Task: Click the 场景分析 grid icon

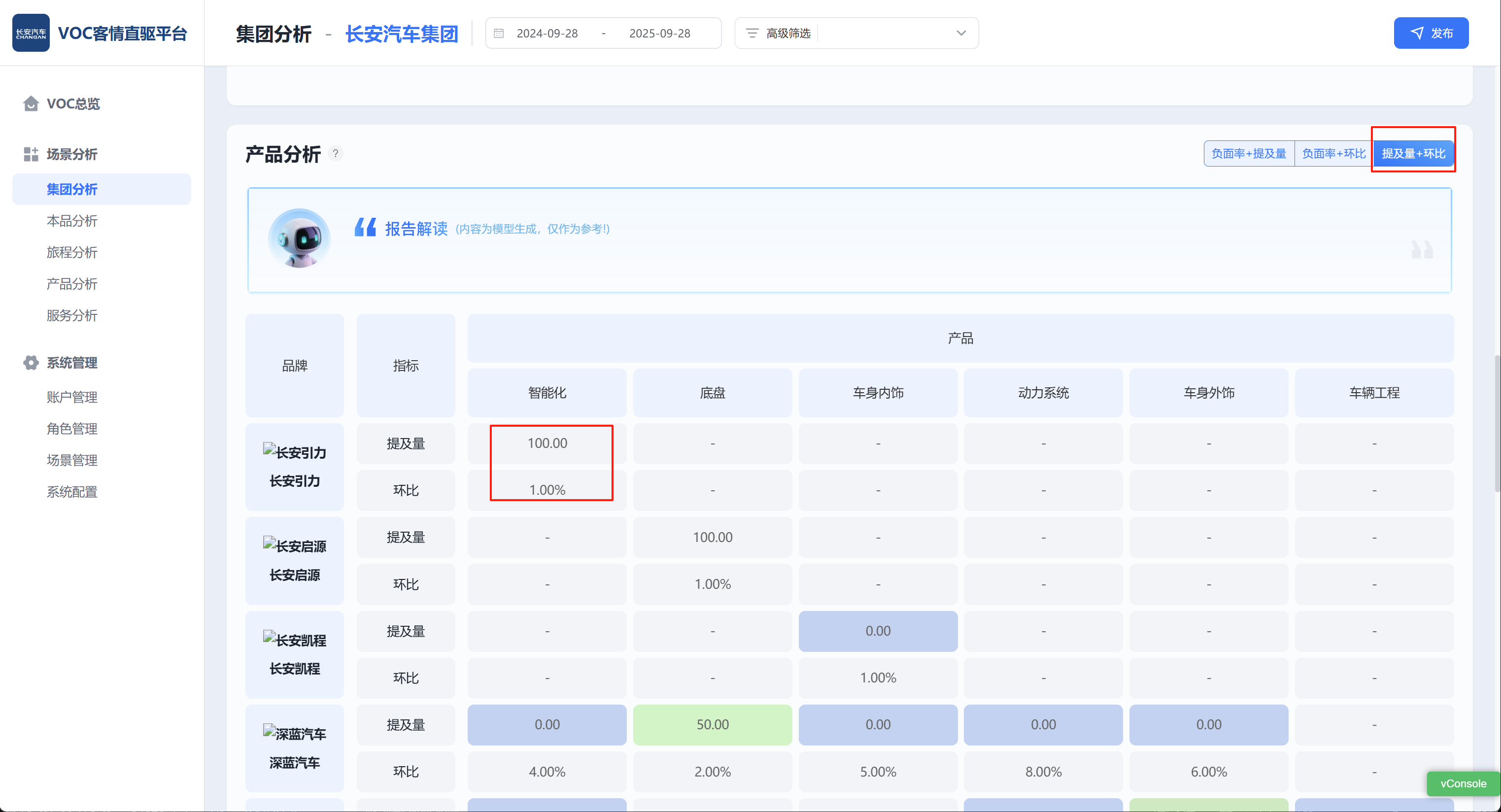Action: (31, 154)
